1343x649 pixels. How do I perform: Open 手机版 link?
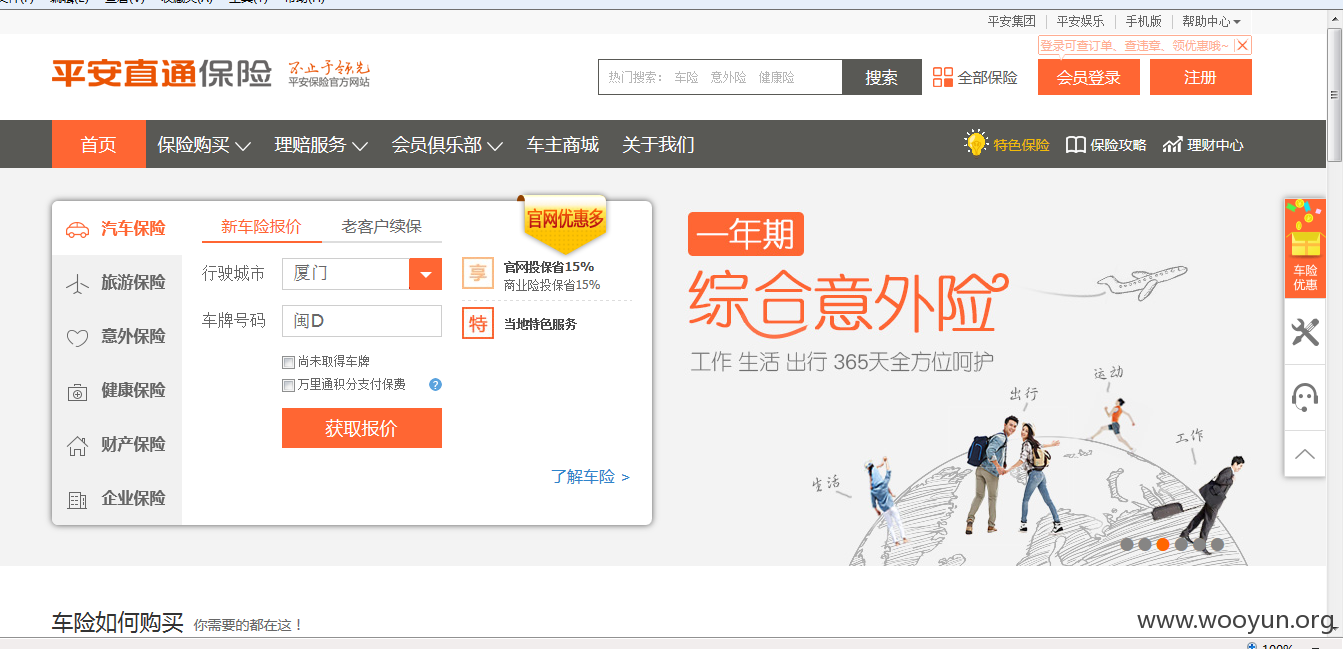click(x=1144, y=21)
